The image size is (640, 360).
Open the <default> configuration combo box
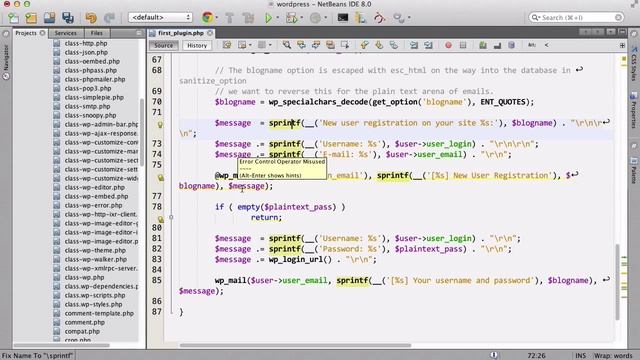coord(160,17)
